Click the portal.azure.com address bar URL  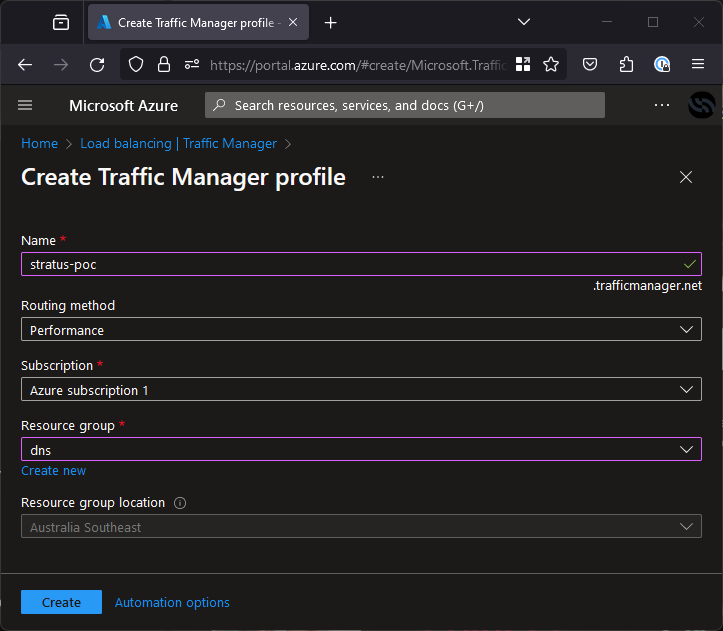pyautogui.click(x=357, y=65)
